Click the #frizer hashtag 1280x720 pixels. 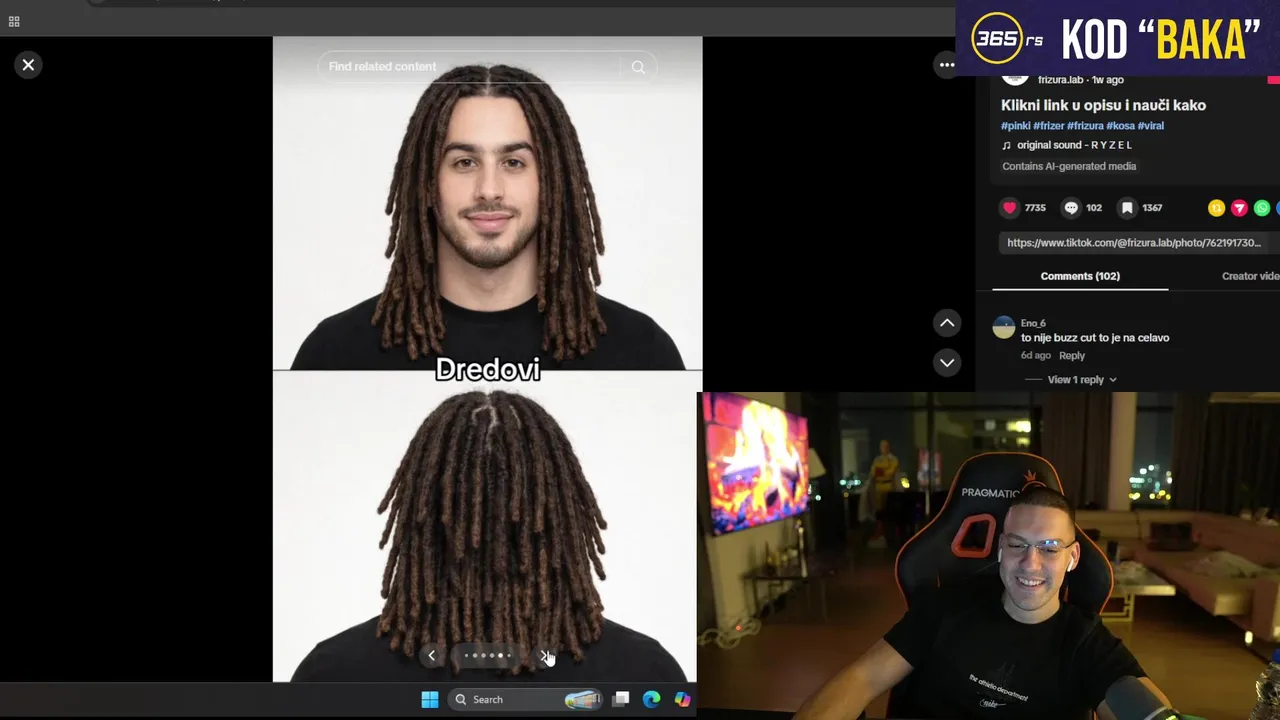coord(1048,126)
